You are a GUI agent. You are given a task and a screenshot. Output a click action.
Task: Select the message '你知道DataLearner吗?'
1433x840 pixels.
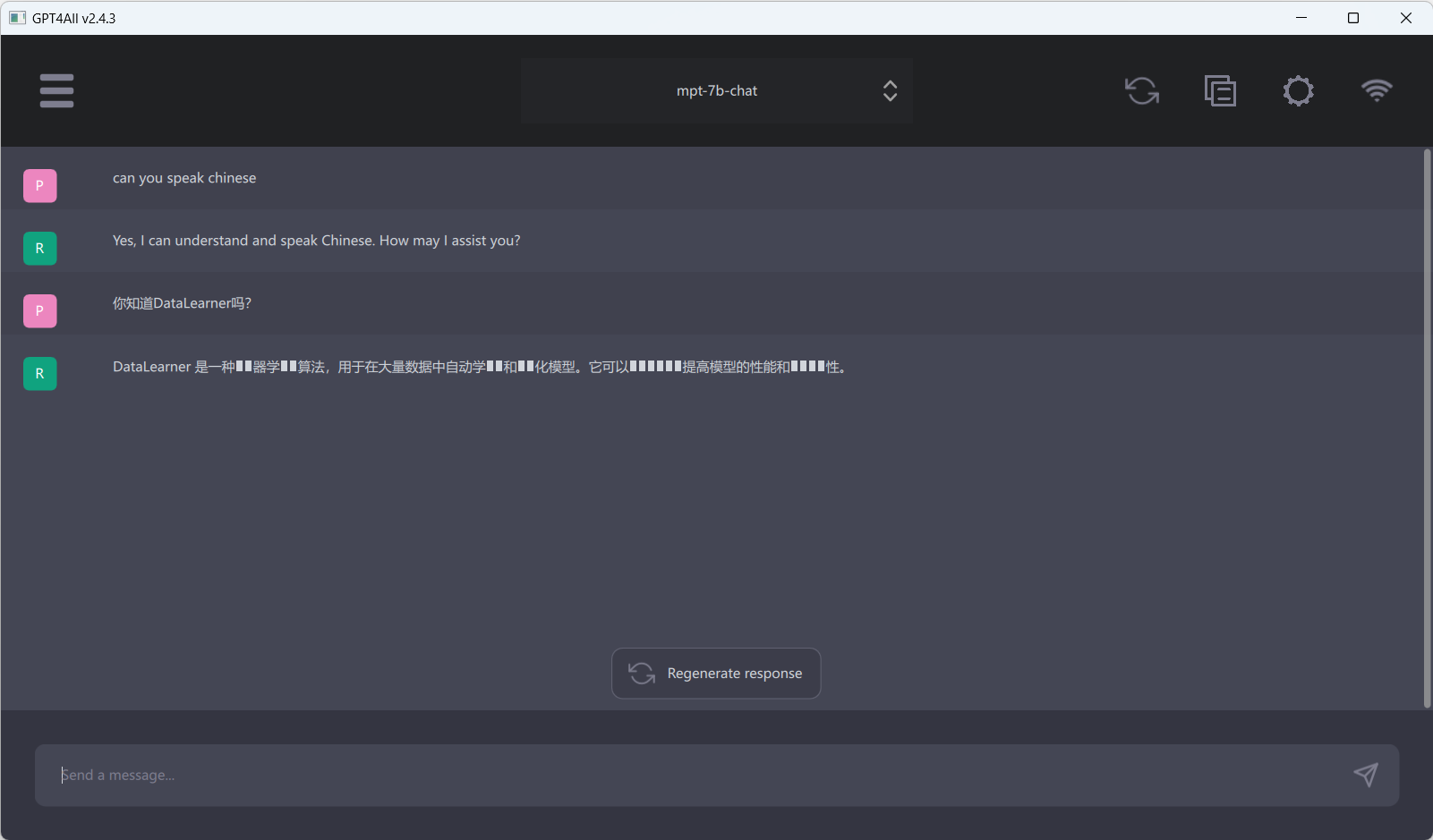pos(182,303)
